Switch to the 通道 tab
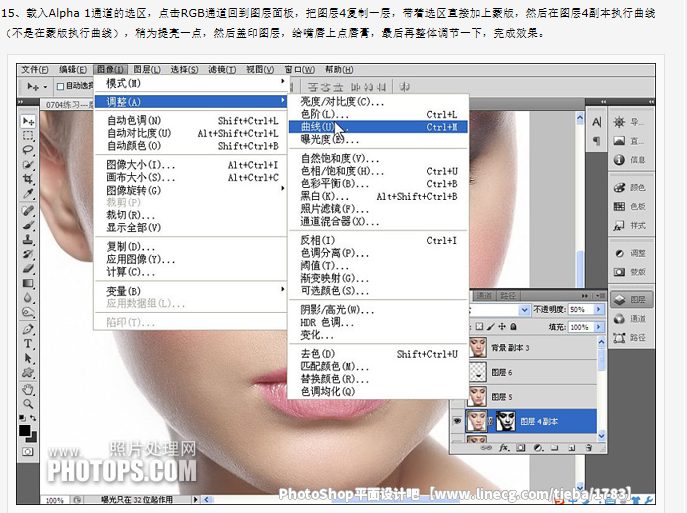Screen dimensions: 687x513 click(x=484, y=296)
